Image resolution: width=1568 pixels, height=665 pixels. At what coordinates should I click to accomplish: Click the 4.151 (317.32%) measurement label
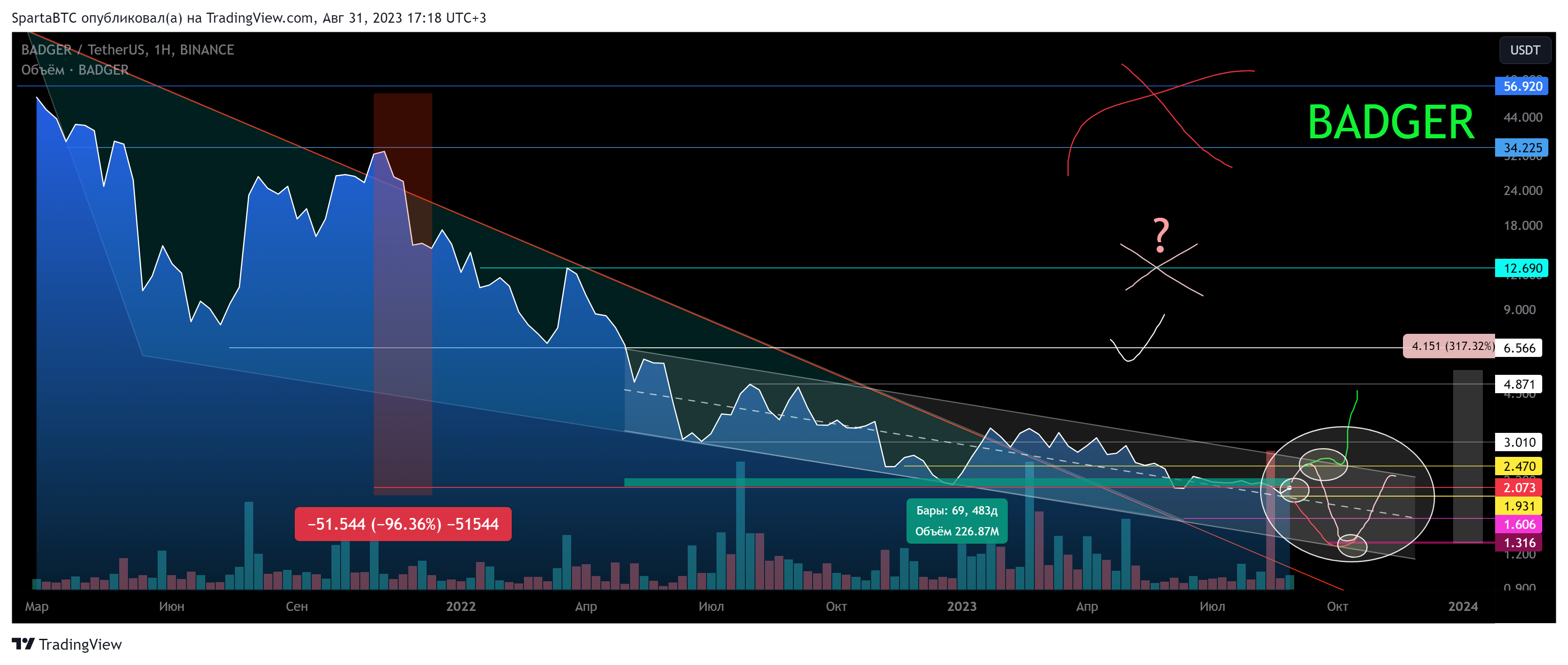[1449, 346]
